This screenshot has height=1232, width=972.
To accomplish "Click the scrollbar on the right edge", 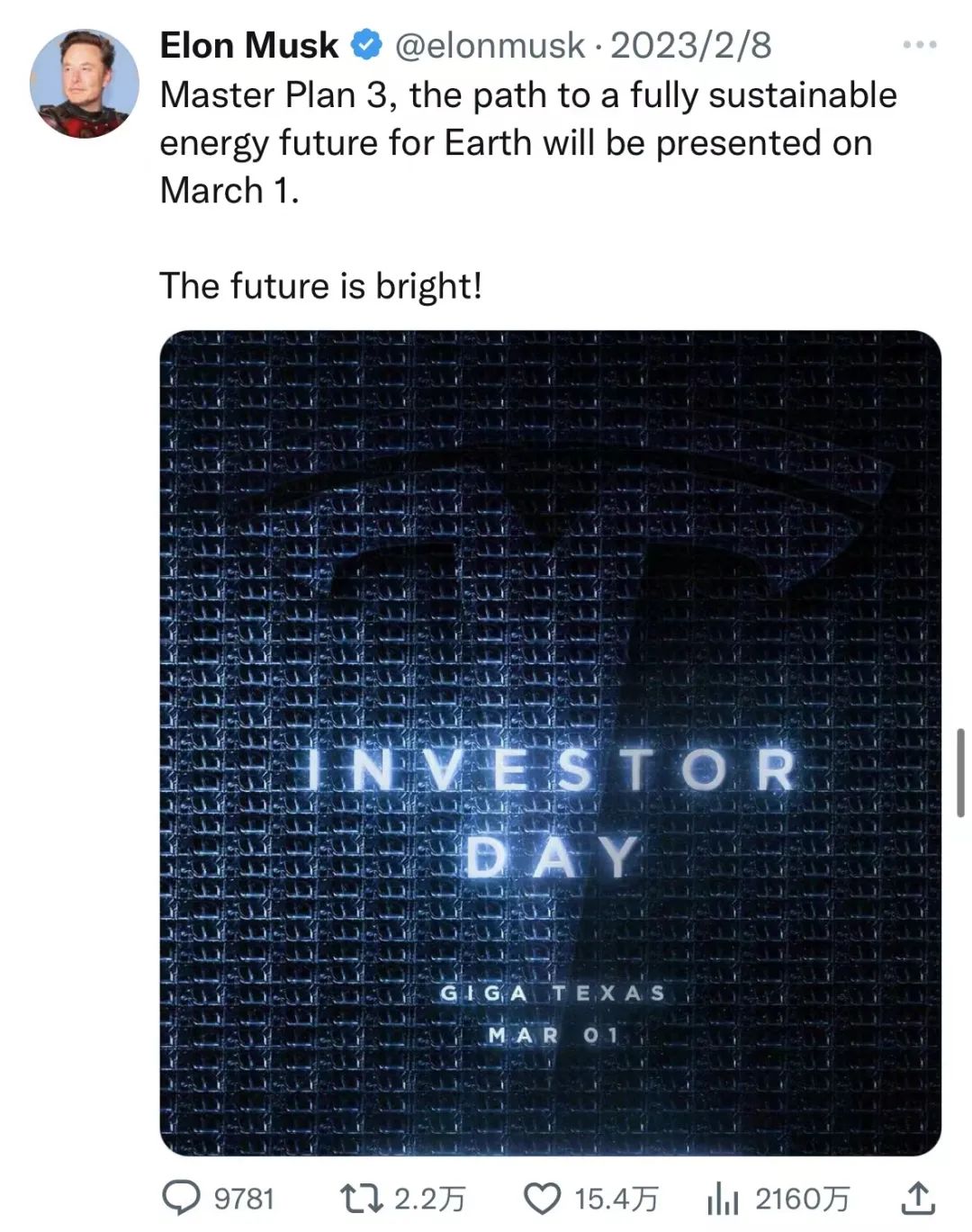I will click(960, 772).
